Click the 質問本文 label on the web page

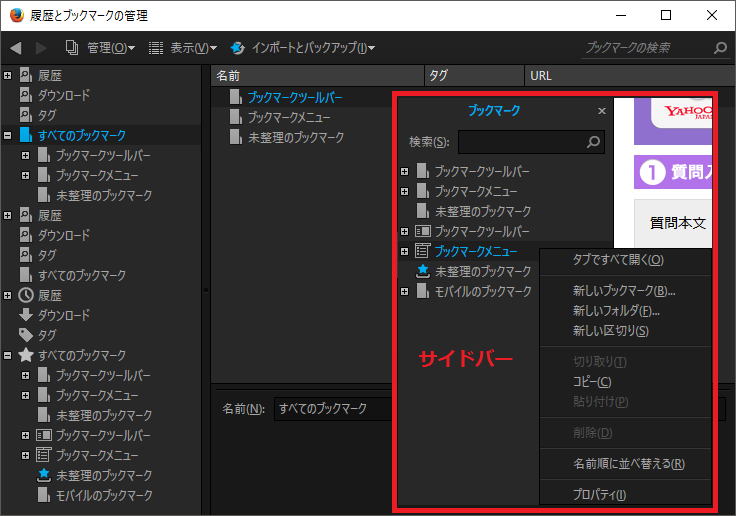[x=678, y=223]
